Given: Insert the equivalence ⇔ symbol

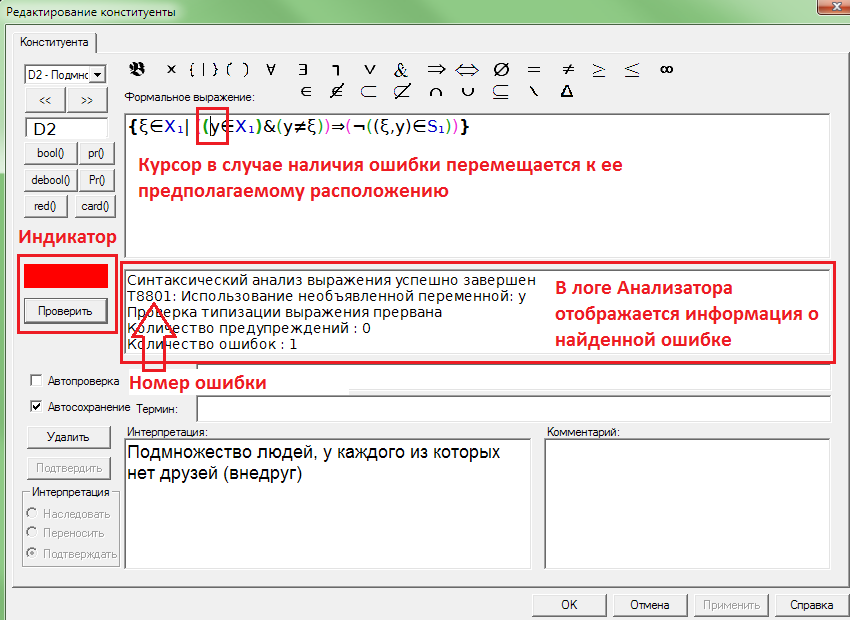Looking at the screenshot, I should coord(467,70).
